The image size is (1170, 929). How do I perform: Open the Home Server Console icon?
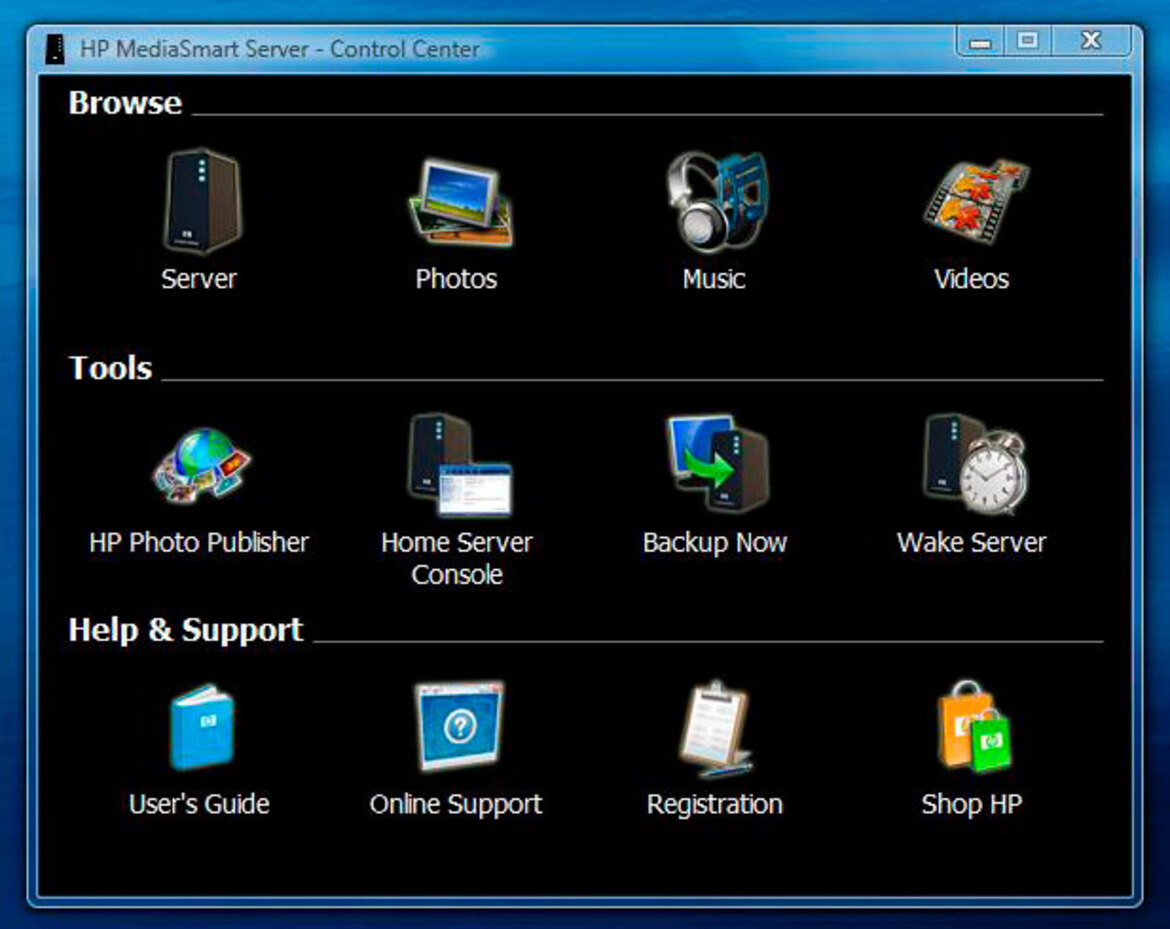click(x=459, y=465)
